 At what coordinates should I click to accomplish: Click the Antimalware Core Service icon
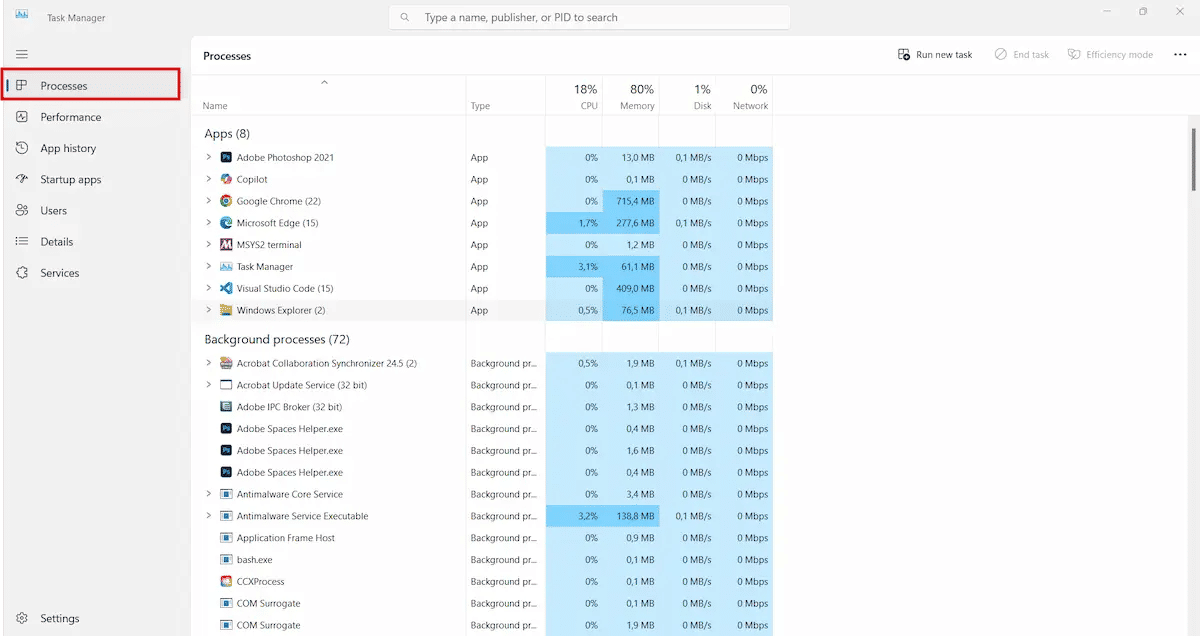226,494
